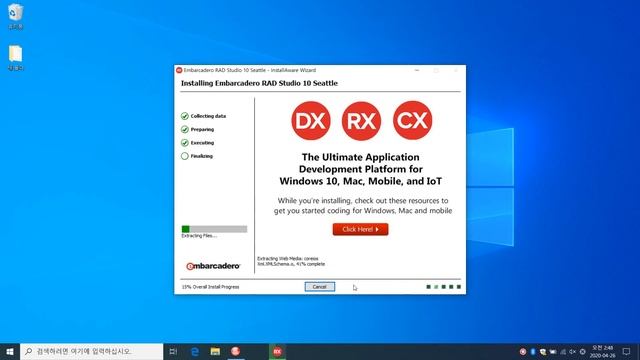Click 'Executing' step label
The image size is (640, 360).
tap(202, 143)
